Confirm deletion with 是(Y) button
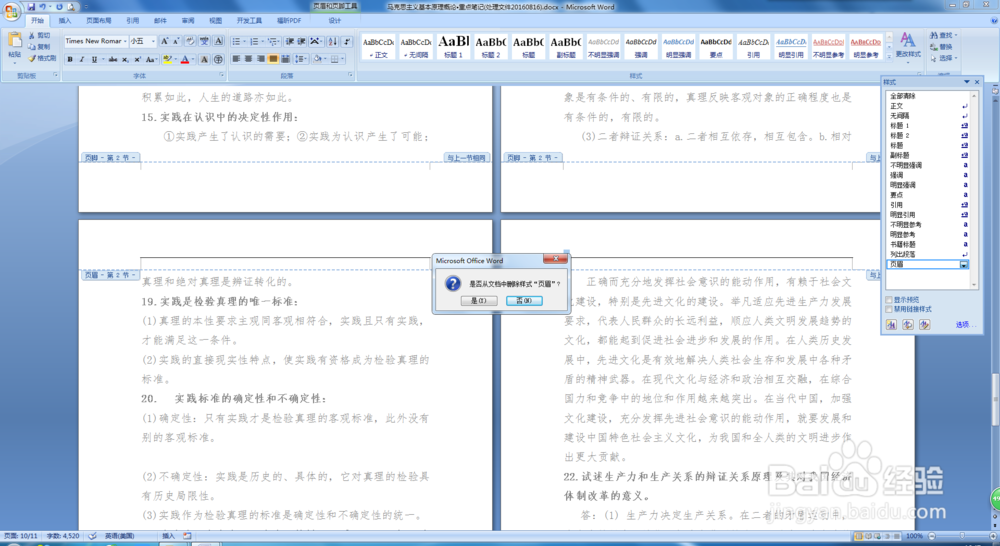1000x546 pixels. (x=478, y=300)
